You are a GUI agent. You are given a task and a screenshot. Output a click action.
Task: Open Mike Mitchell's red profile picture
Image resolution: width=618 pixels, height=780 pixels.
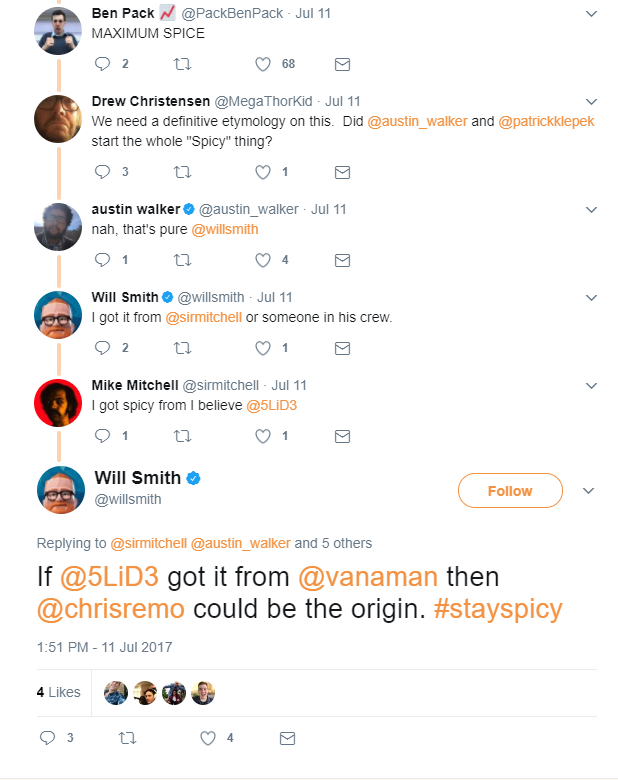click(57, 404)
